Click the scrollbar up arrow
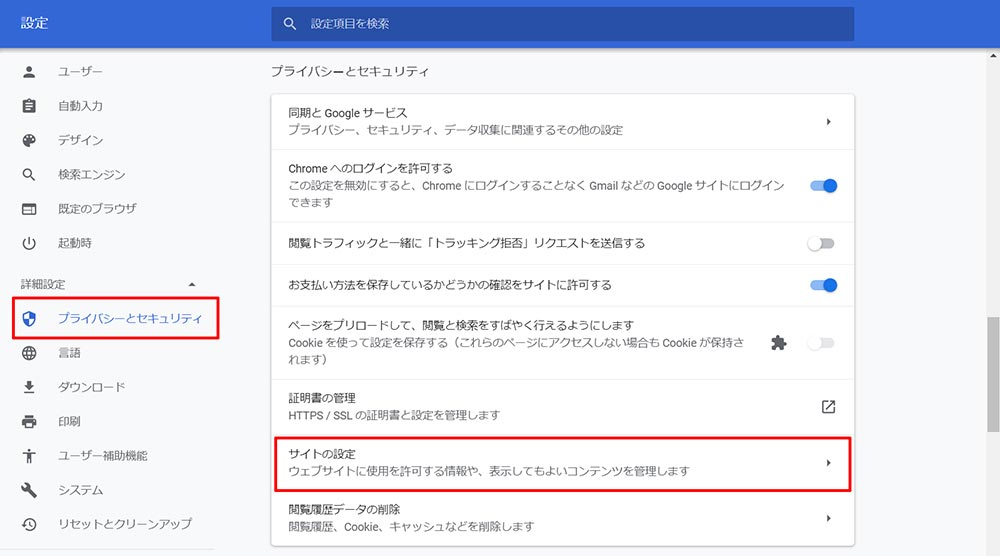The image size is (1000, 556). tap(993, 55)
